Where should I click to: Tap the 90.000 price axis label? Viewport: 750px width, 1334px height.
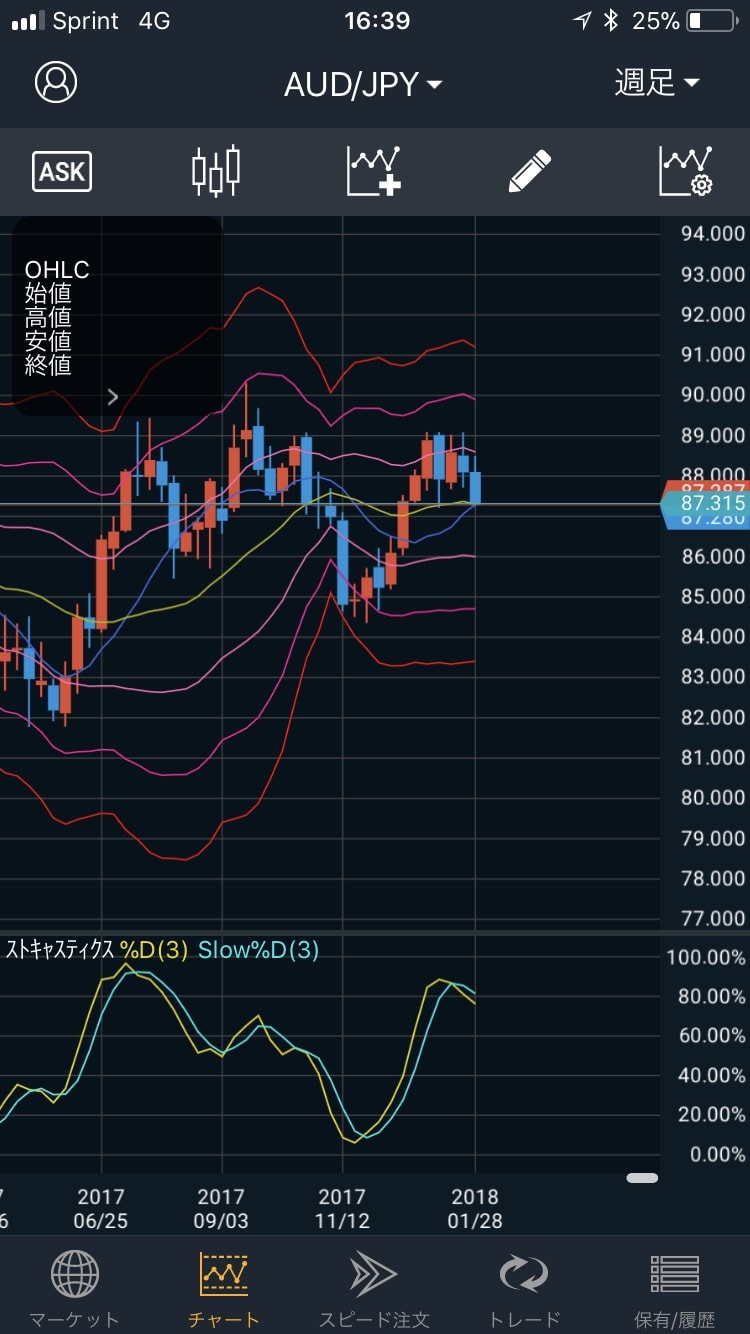[713, 395]
